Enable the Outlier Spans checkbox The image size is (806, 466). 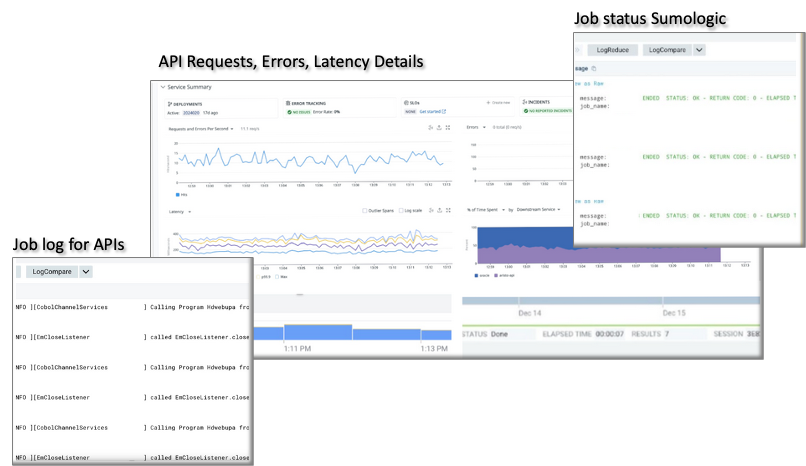(x=364, y=211)
